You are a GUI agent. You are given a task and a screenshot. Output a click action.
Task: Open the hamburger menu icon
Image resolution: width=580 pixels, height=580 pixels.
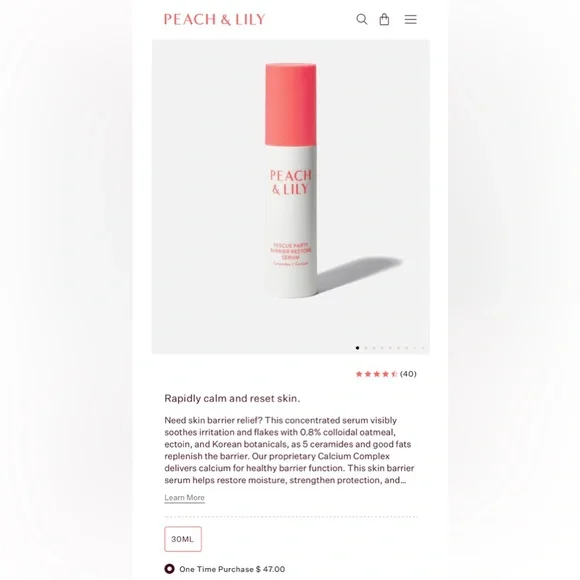(411, 19)
